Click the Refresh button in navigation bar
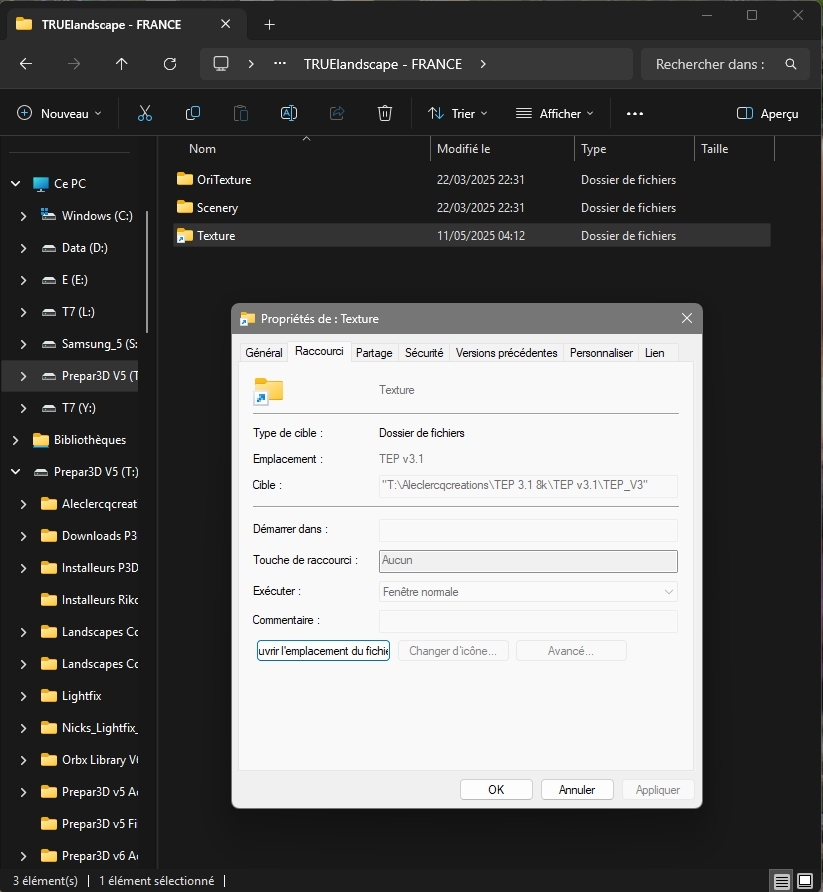 tap(170, 64)
